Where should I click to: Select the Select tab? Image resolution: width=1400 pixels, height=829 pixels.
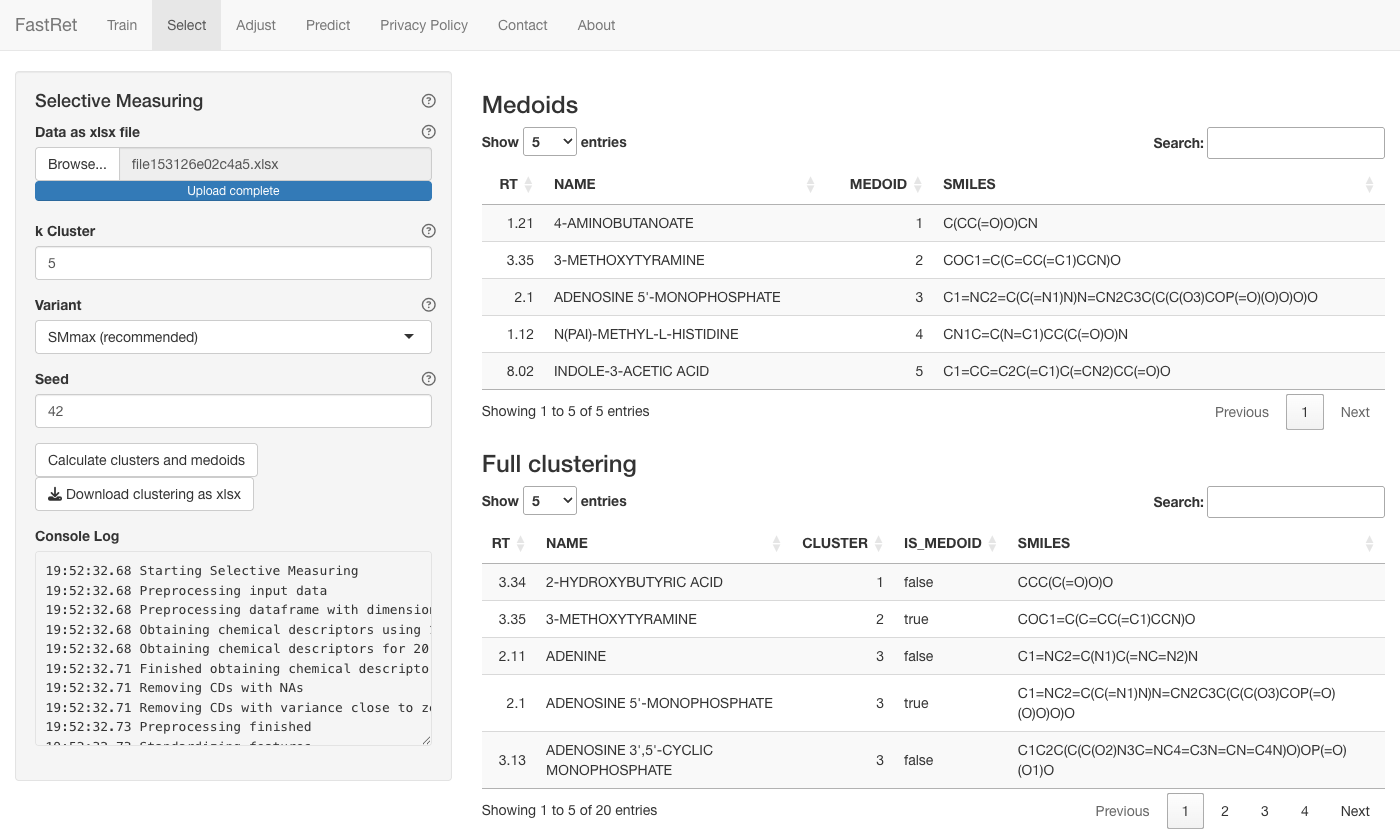186,25
